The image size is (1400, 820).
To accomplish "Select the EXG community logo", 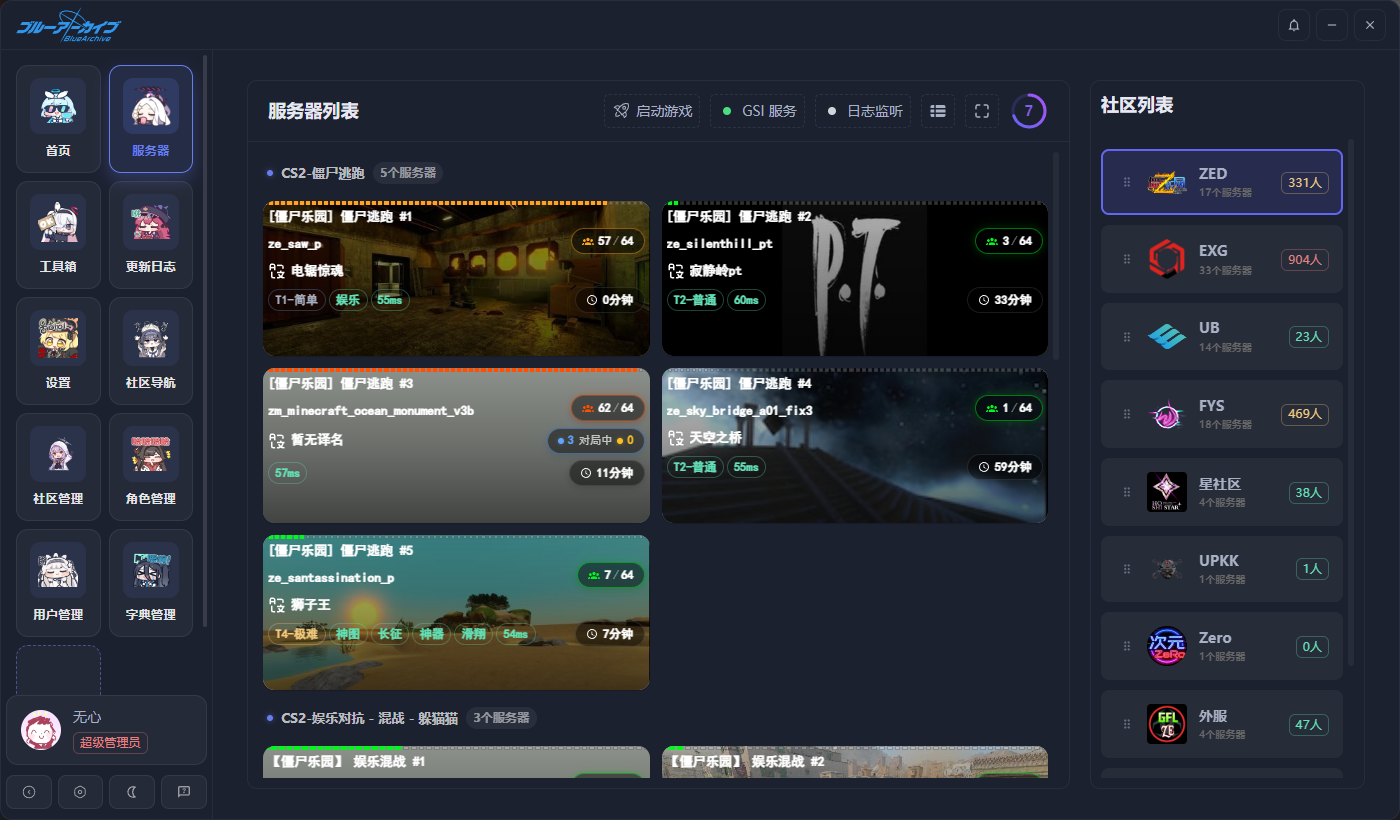I will click(x=1167, y=259).
